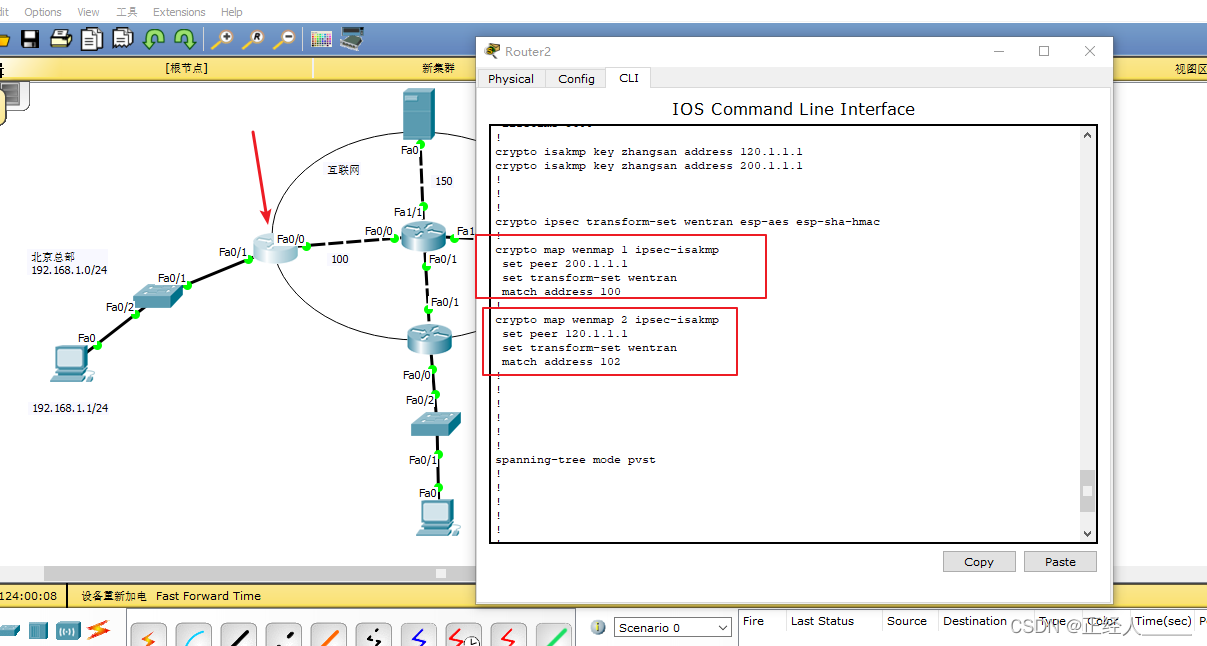Click the Save floppy disk toolbar icon
The image size is (1207, 646).
[x=30, y=39]
